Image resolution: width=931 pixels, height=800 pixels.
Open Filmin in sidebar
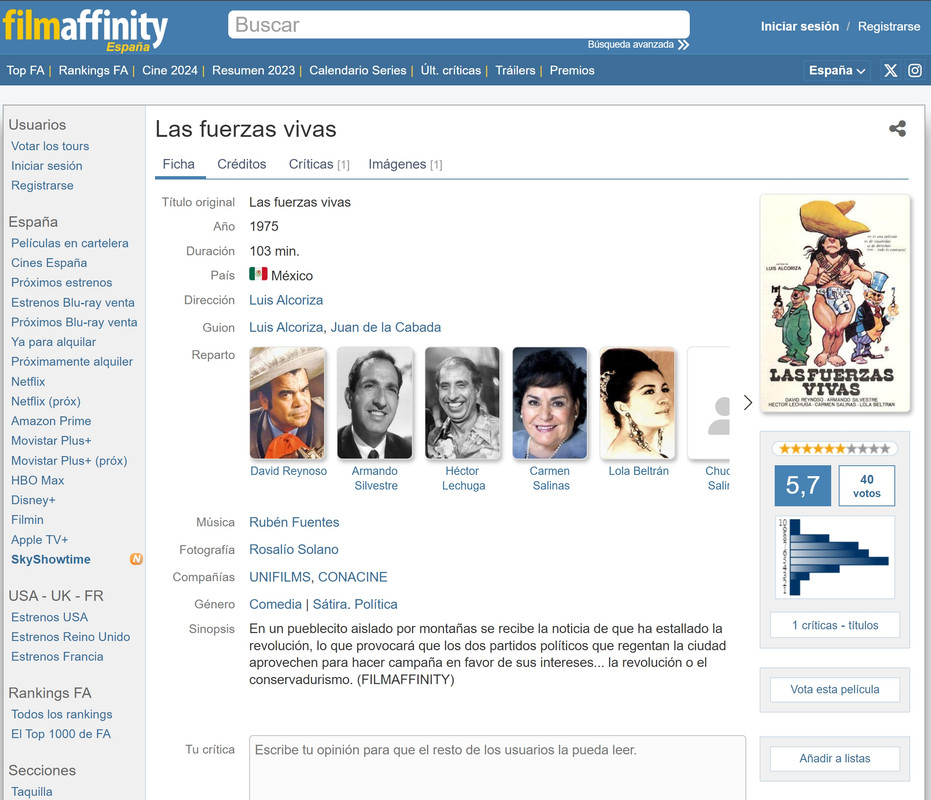(x=27, y=520)
